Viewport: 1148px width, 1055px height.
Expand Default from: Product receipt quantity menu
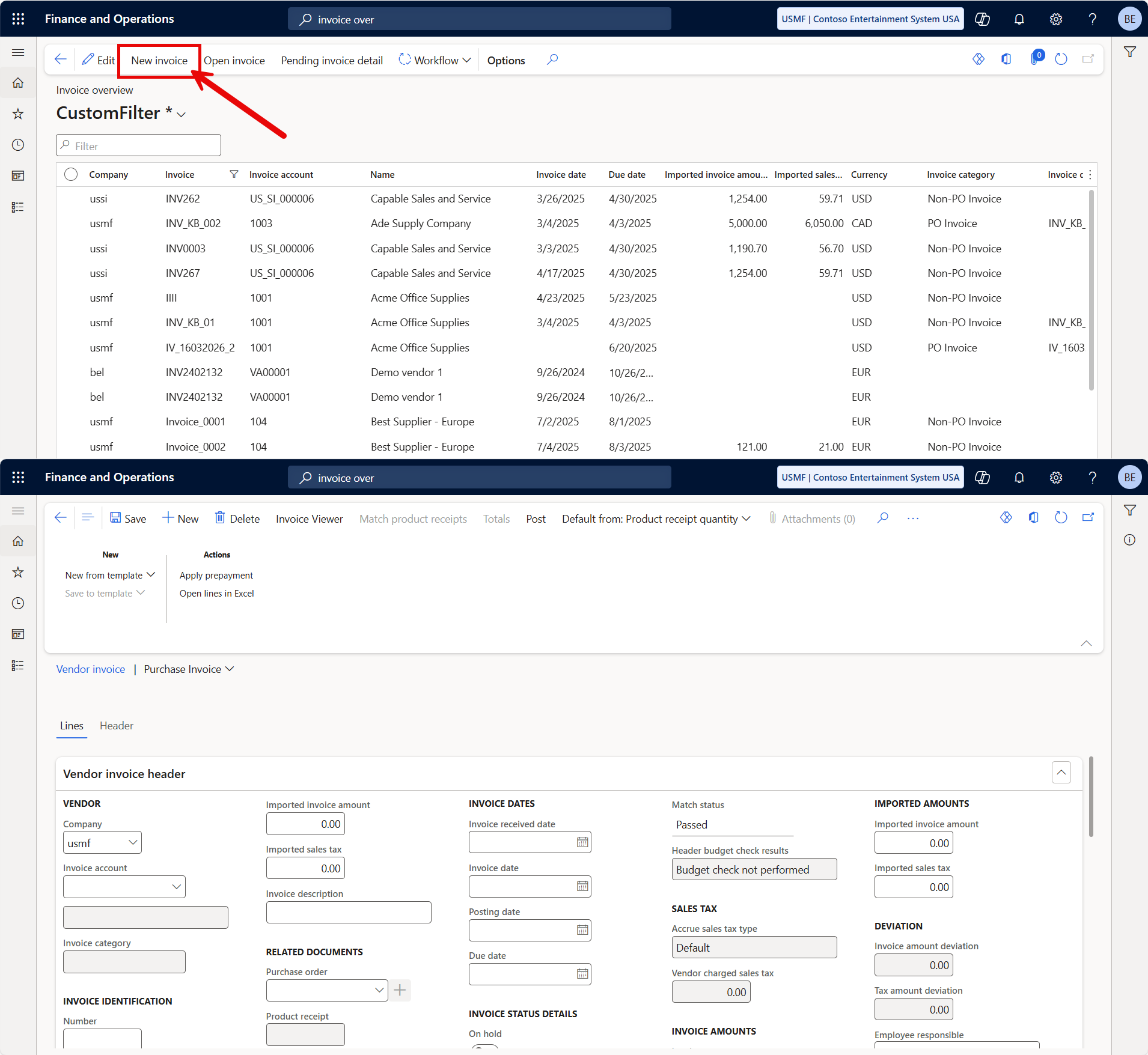click(656, 518)
